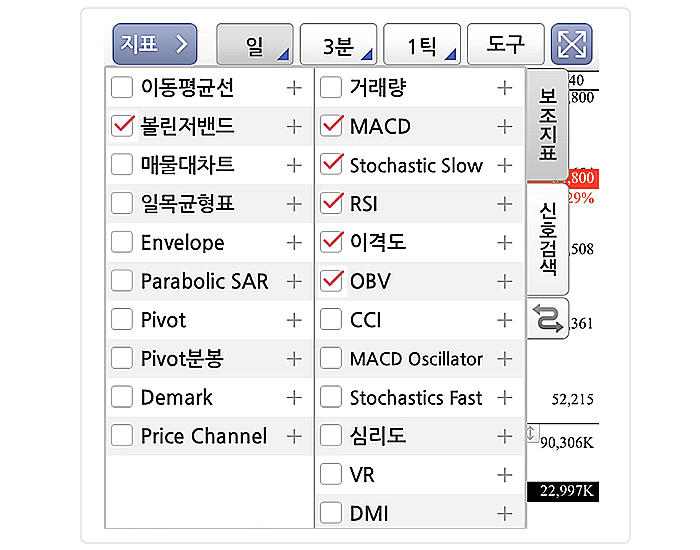The image size is (700, 550).
Task: Switch to the 신호검색 side tab
Action: (547, 238)
